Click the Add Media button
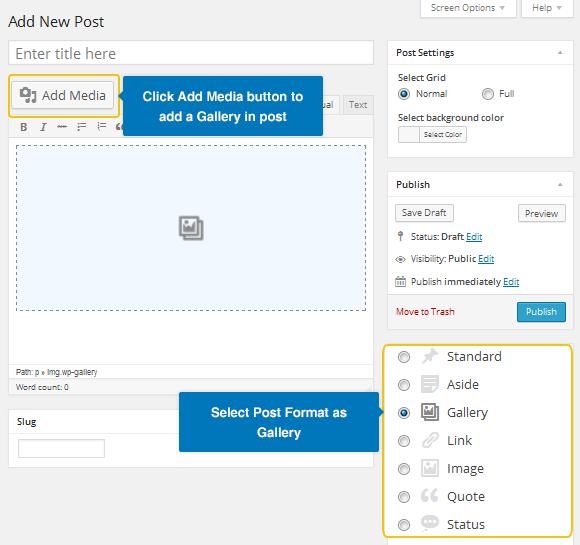The width and height of the screenshot is (580, 545). pos(63,95)
